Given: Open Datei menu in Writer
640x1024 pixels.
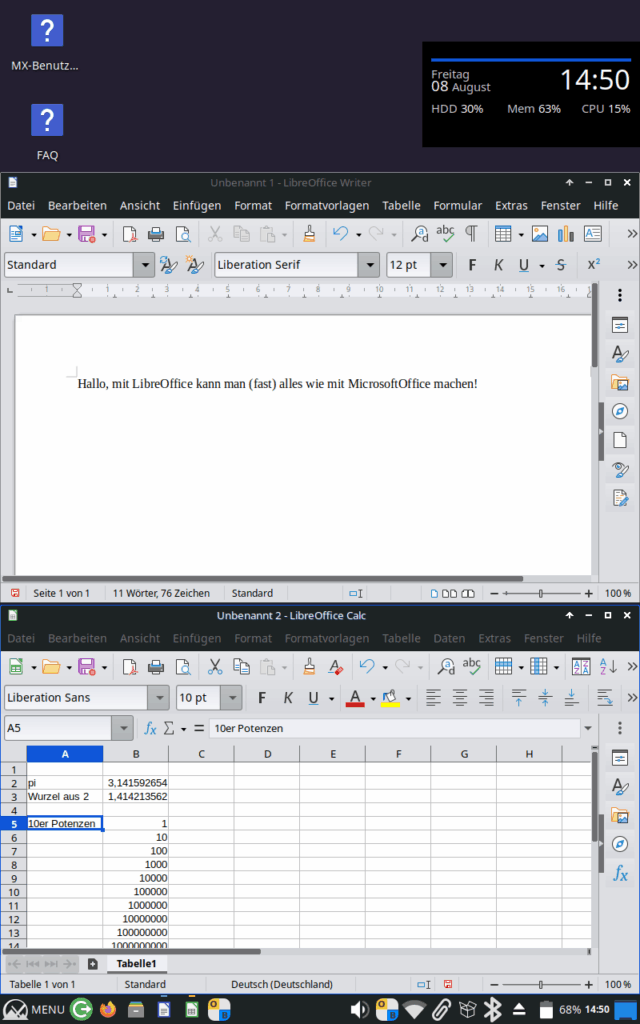Looking at the screenshot, I should coord(21,205).
